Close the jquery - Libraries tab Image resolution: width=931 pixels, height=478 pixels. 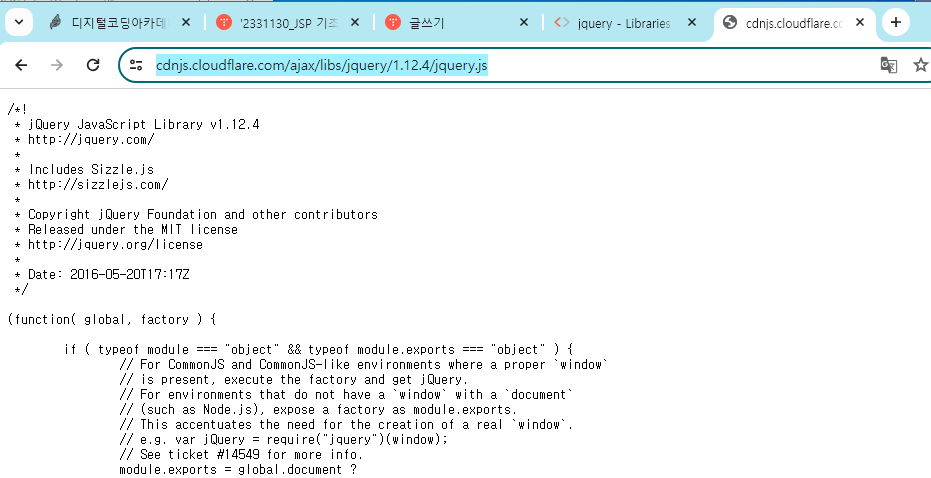point(692,23)
